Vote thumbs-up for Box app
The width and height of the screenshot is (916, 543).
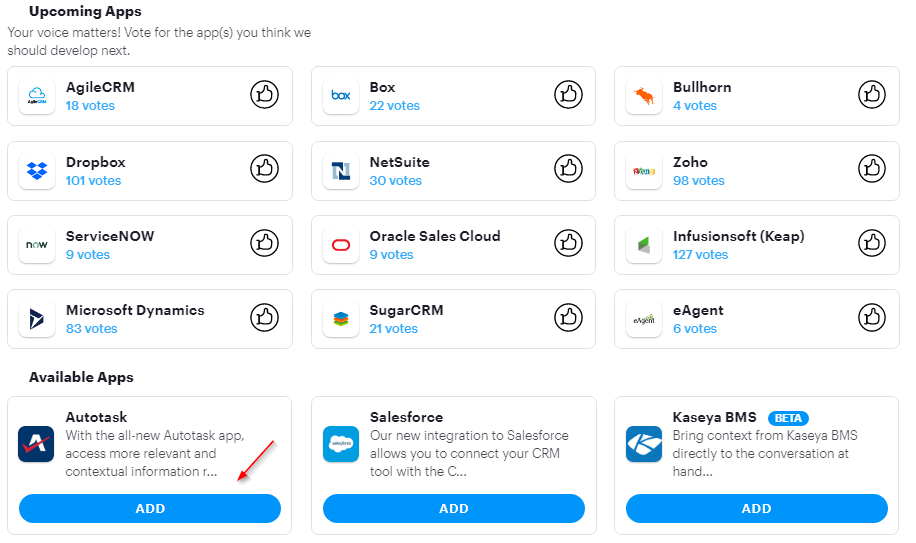568,94
